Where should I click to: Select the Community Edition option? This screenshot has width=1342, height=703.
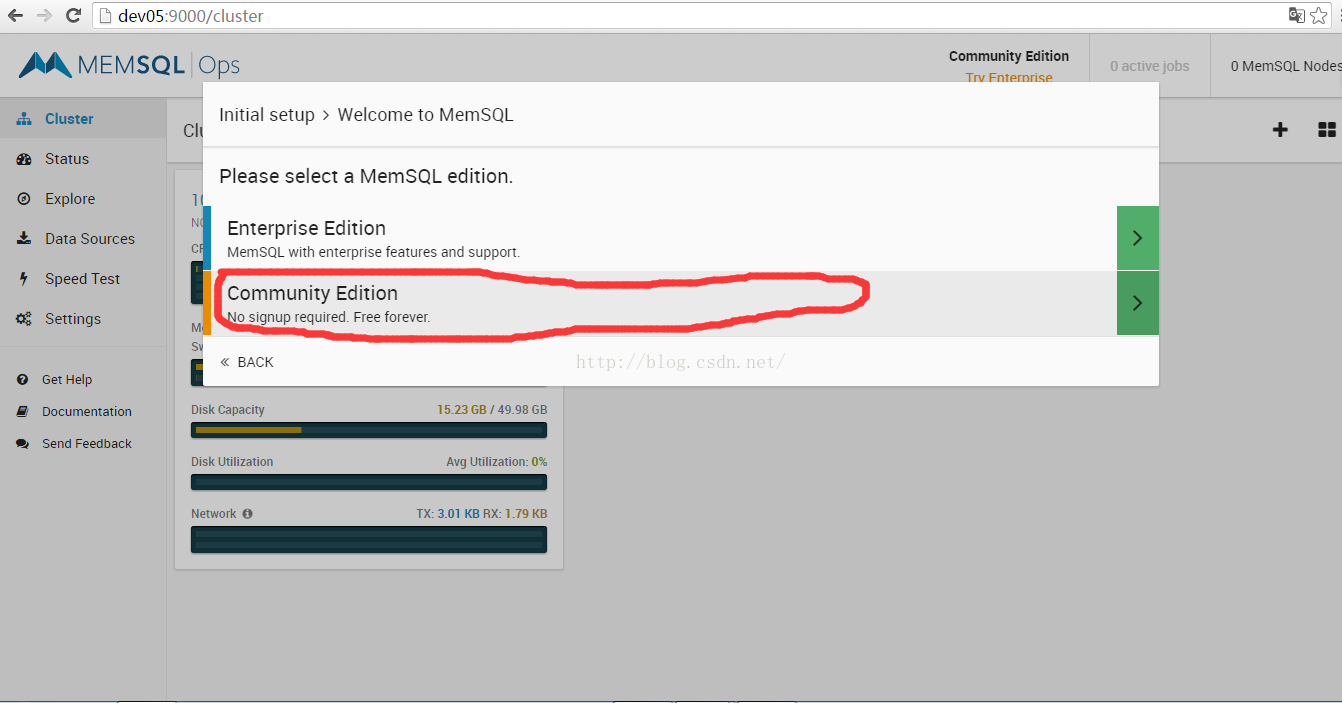(660, 303)
